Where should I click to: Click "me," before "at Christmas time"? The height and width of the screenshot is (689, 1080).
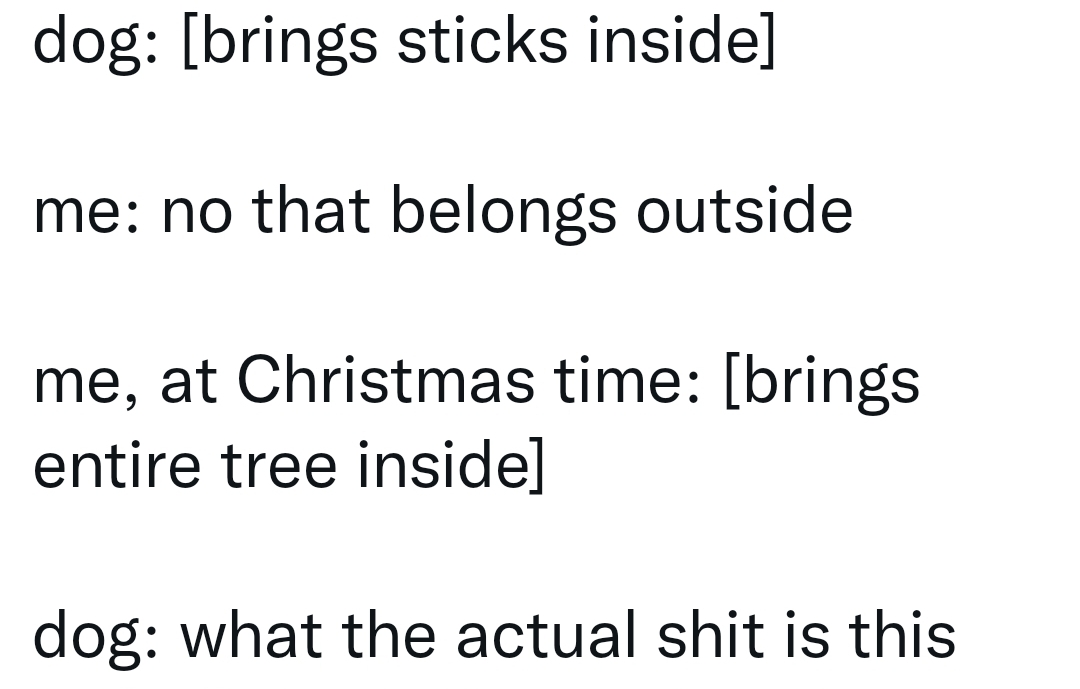86,383
